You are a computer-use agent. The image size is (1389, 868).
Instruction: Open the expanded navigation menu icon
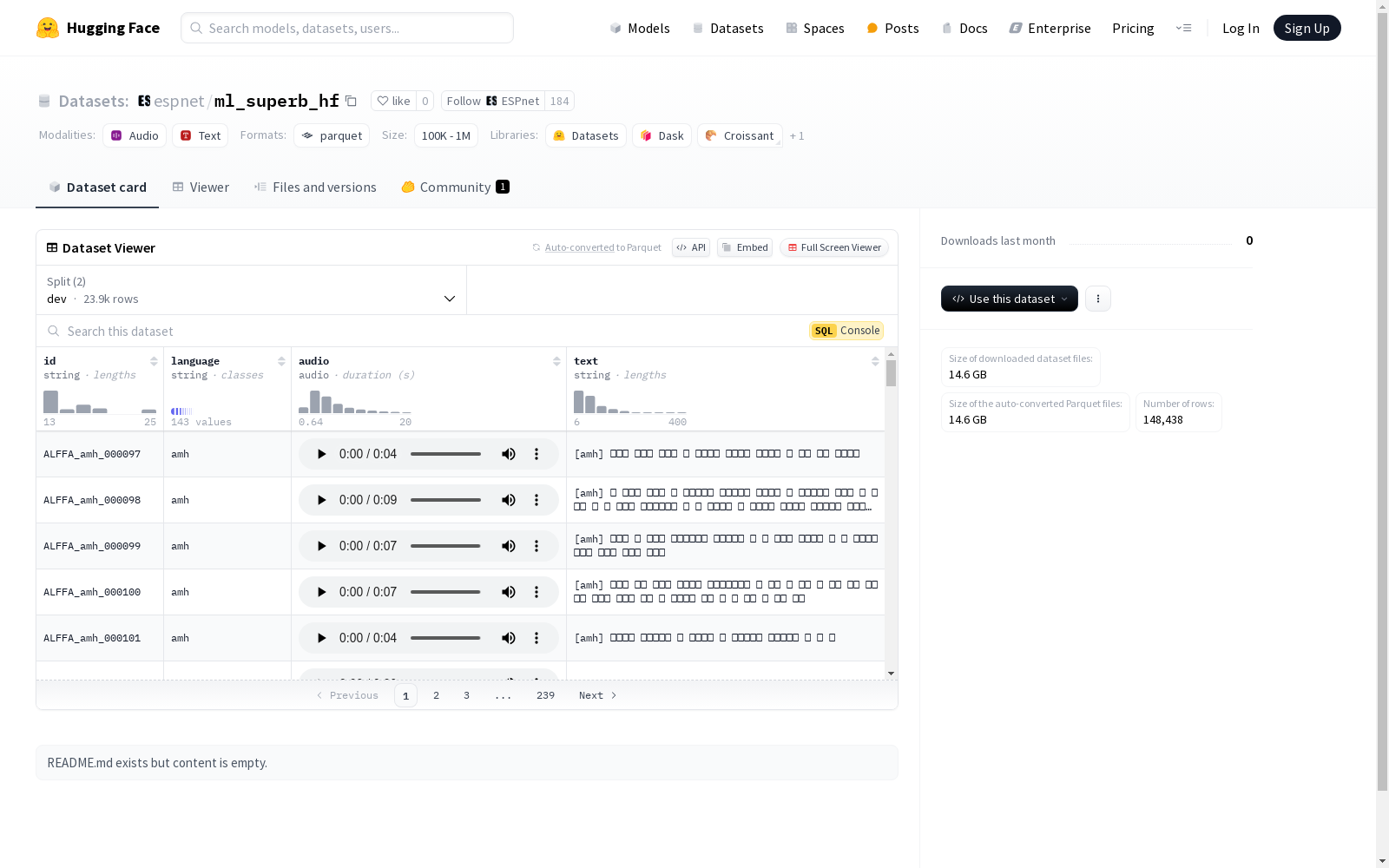coord(1183,28)
